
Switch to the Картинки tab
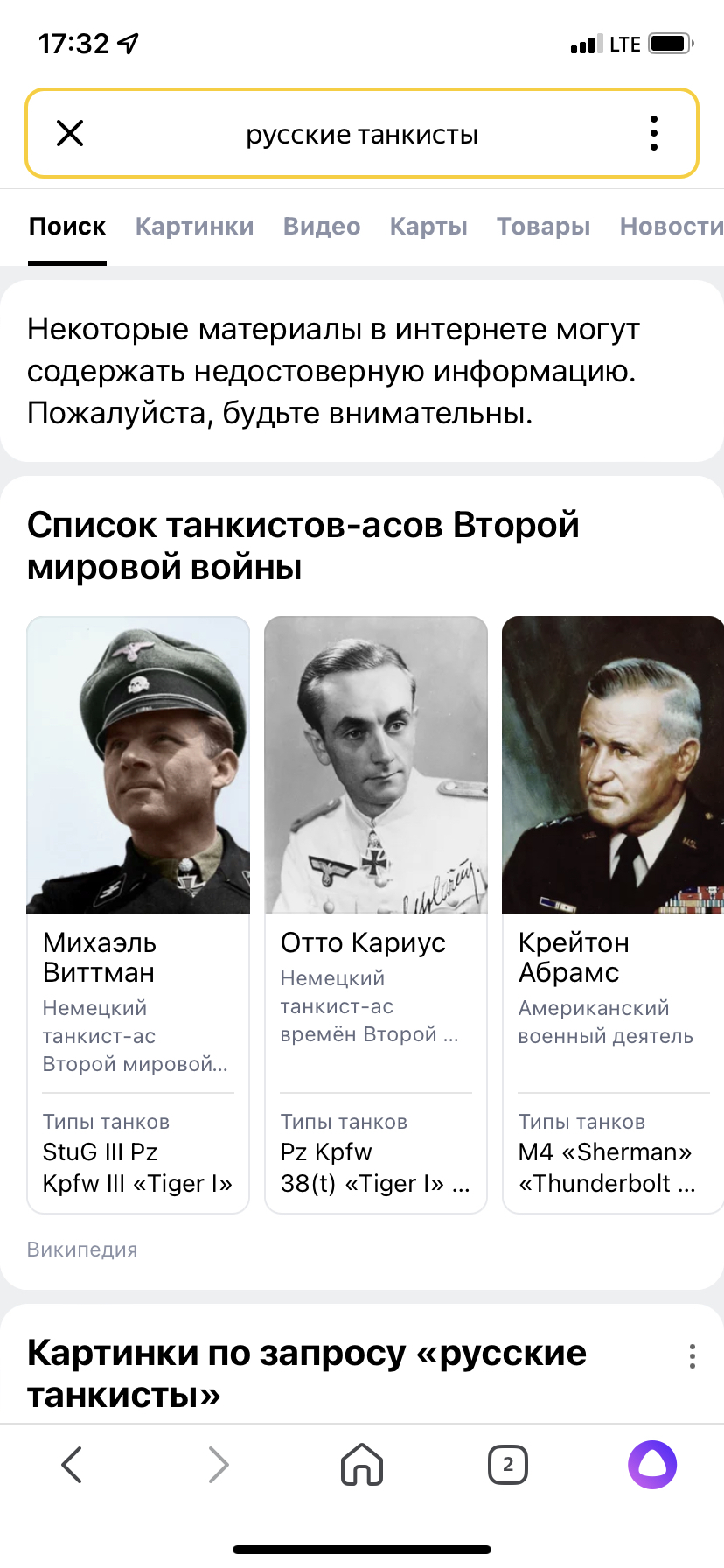click(x=195, y=226)
